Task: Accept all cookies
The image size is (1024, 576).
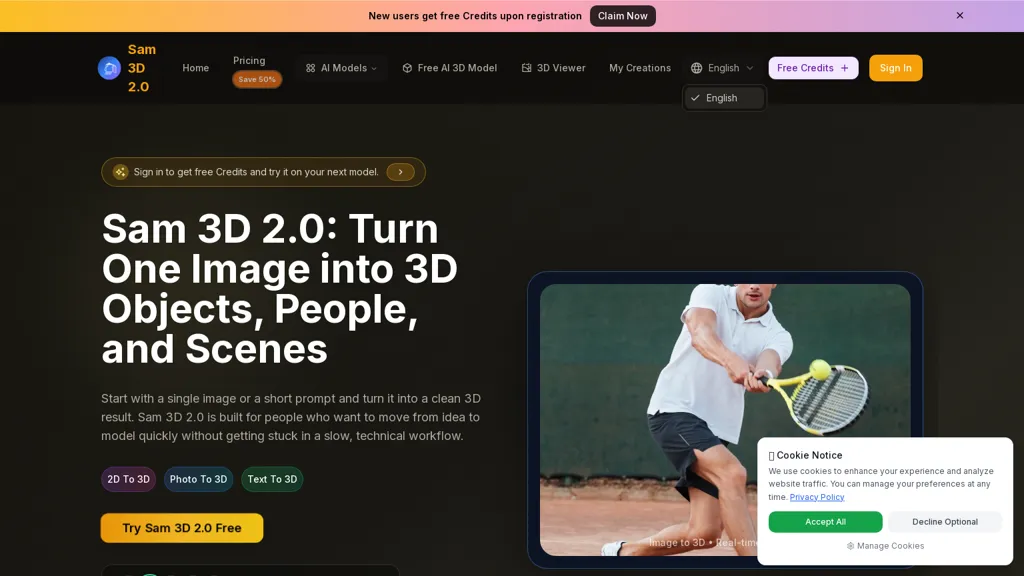Action: point(825,522)
